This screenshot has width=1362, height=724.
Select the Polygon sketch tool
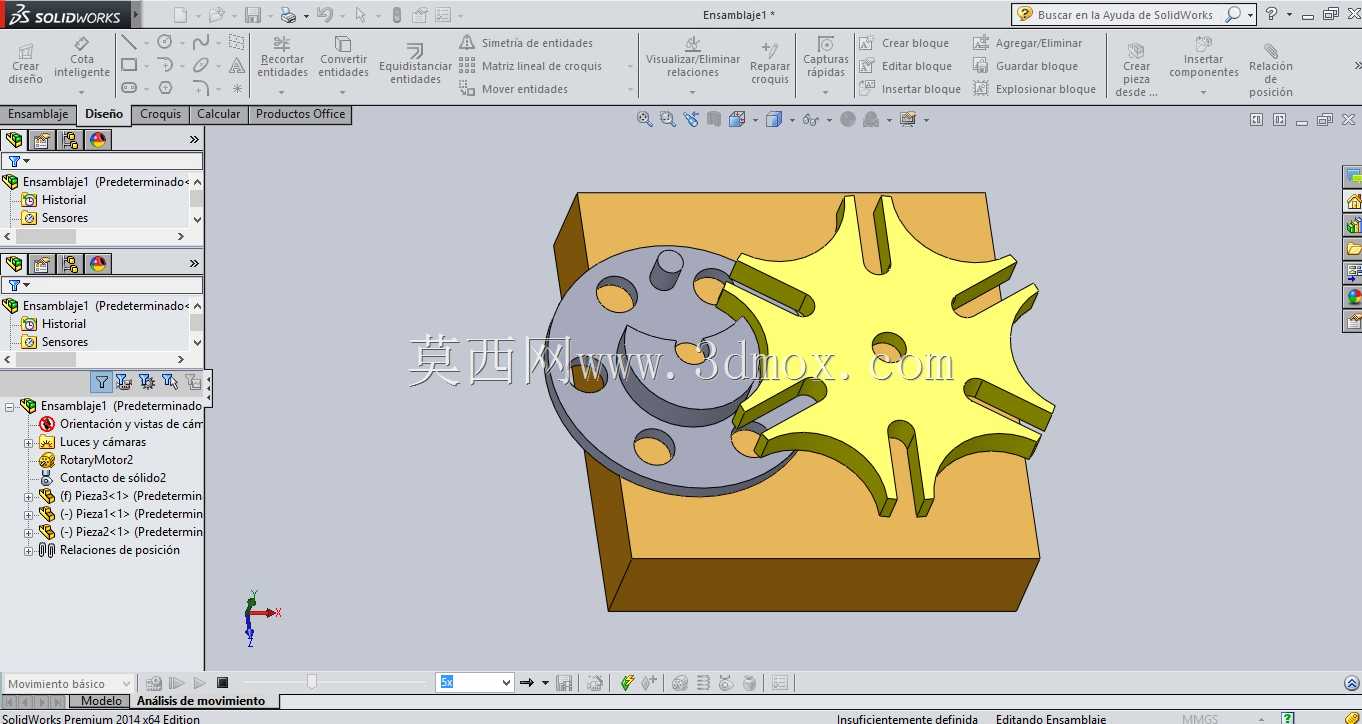pos(165,88)
